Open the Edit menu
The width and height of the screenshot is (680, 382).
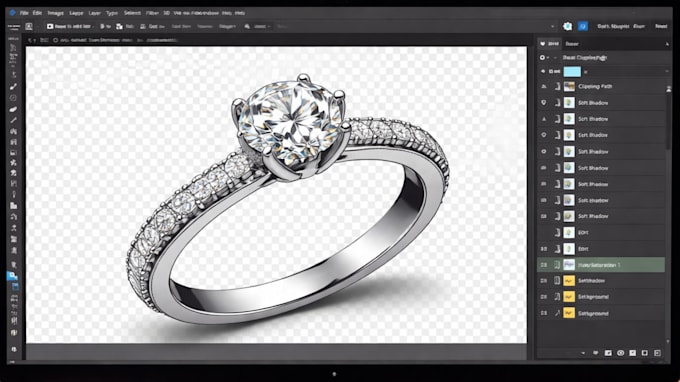pyautogui.click(x=37, y=13)
